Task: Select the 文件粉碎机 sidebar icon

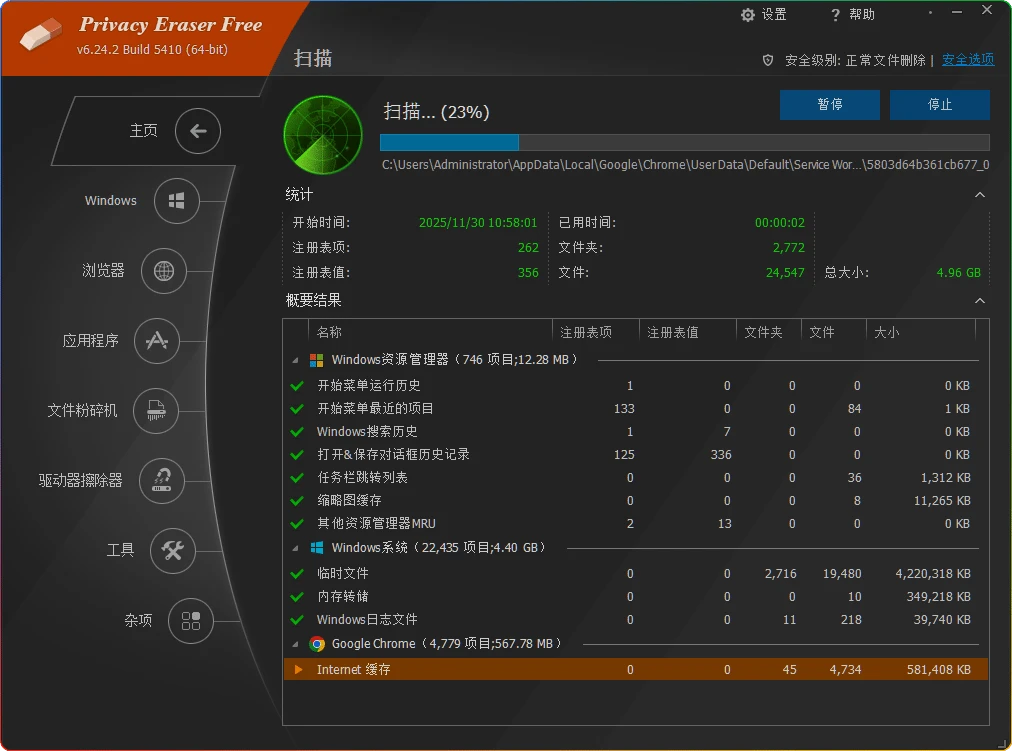Action: [157, 411]
